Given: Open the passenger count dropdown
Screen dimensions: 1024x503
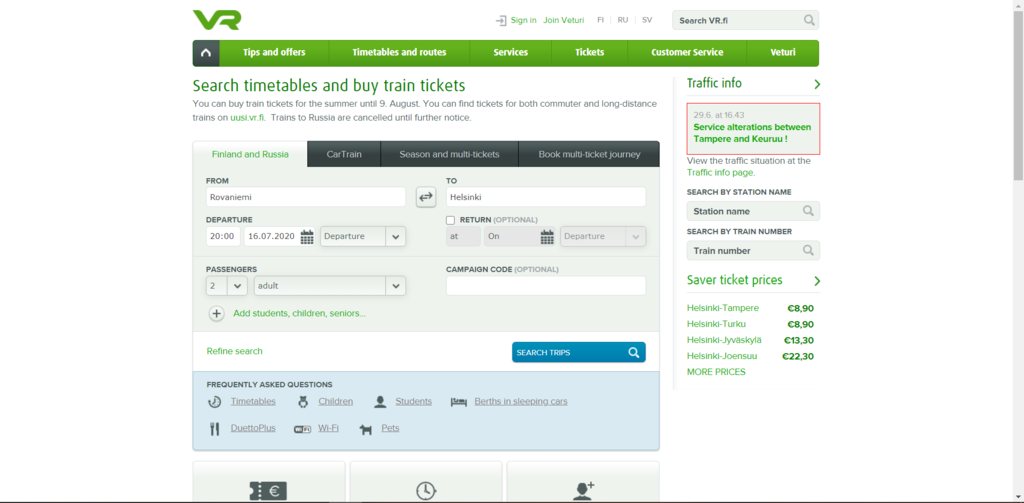Looking at the screenshot, I should [227, 285].
